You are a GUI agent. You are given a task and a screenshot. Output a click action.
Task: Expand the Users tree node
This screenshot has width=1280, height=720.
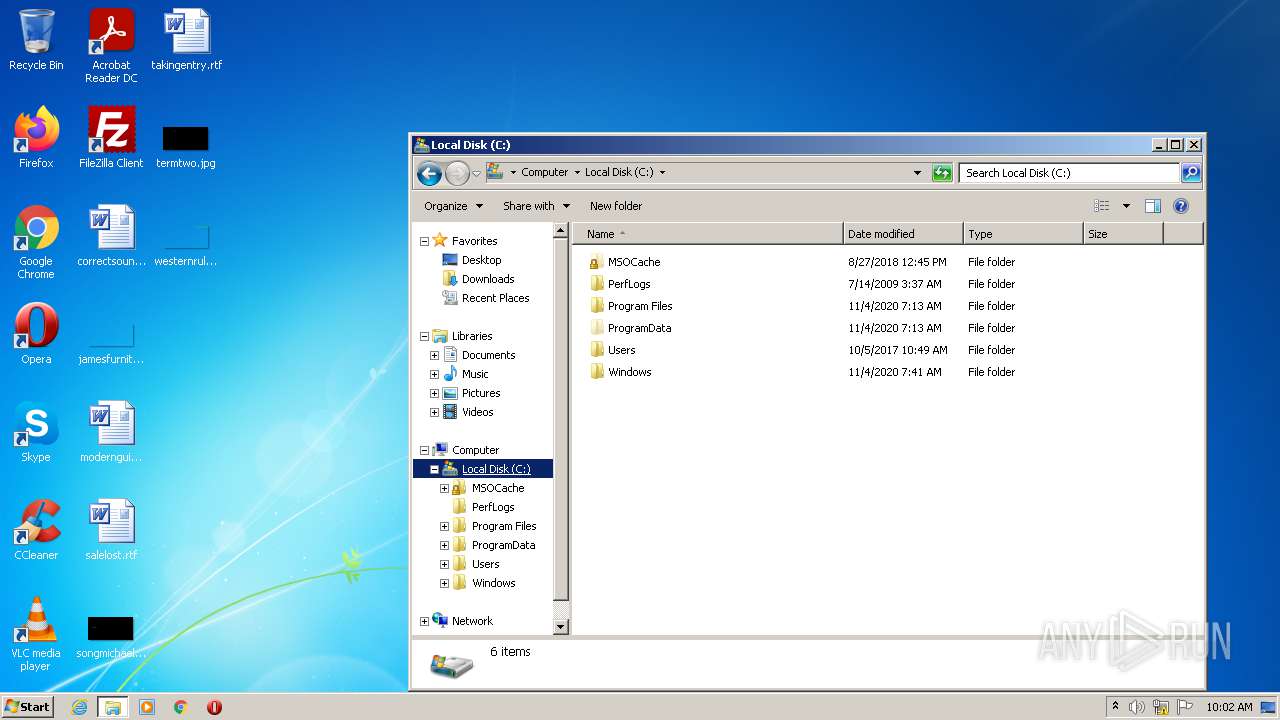[444, 564]
